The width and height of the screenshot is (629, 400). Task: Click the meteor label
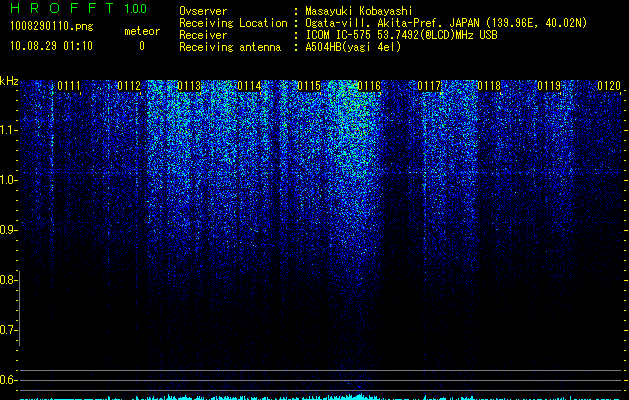[x=142, y=31]
